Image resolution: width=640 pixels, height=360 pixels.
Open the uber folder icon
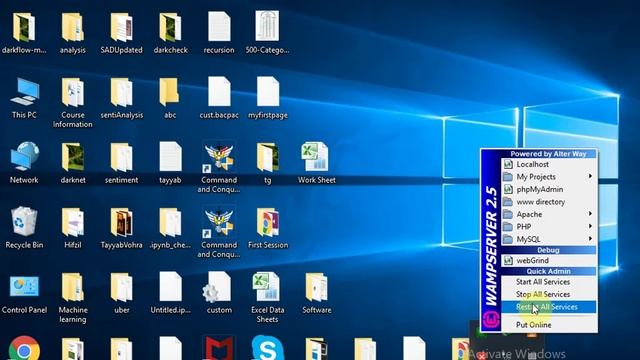[121, 287]
